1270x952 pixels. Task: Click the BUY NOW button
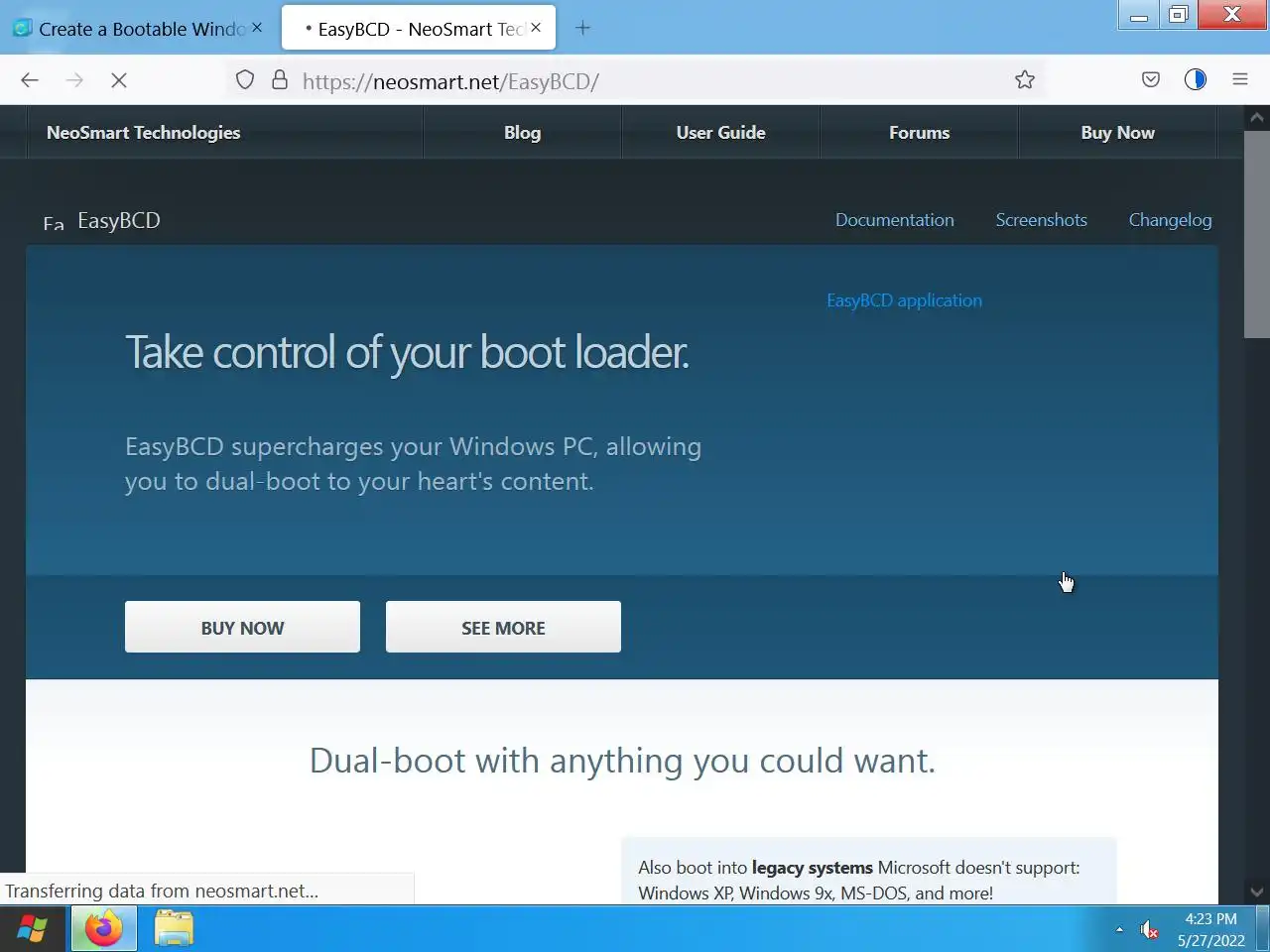[242, 627]
